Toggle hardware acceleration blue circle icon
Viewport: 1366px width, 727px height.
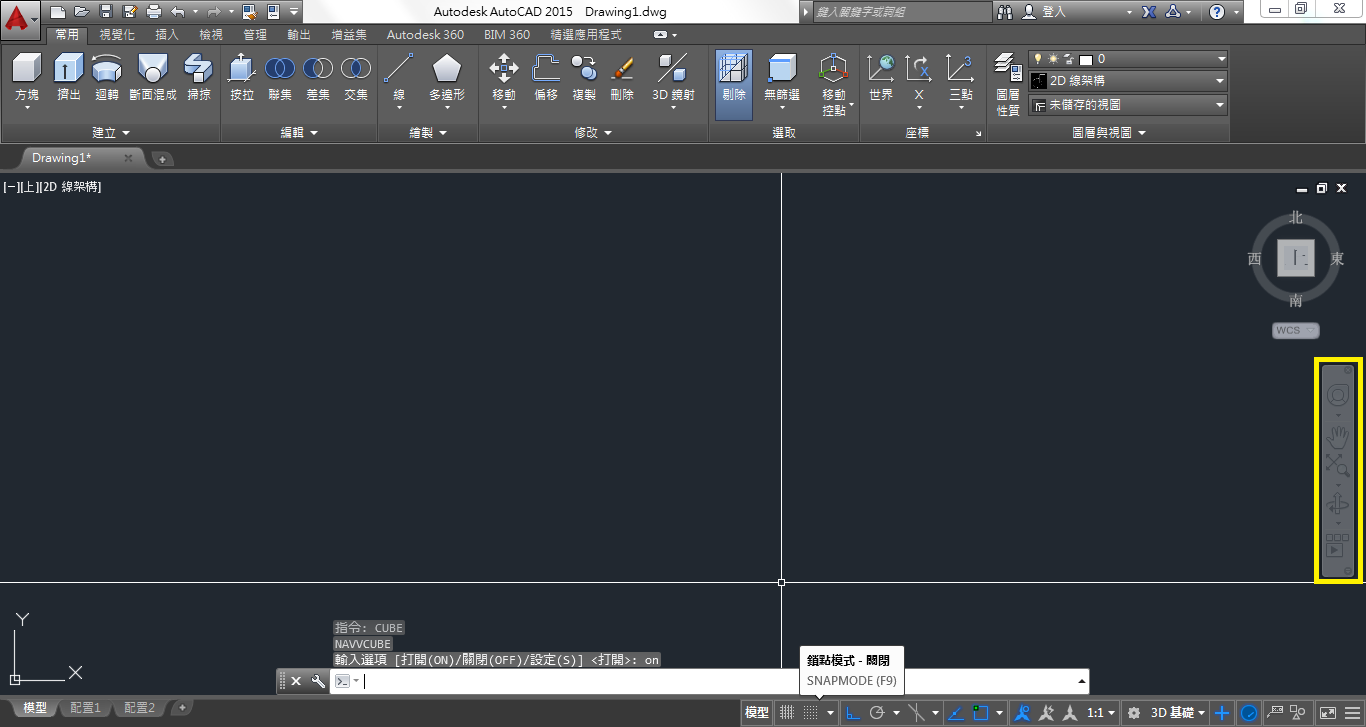coord(1249,713)
